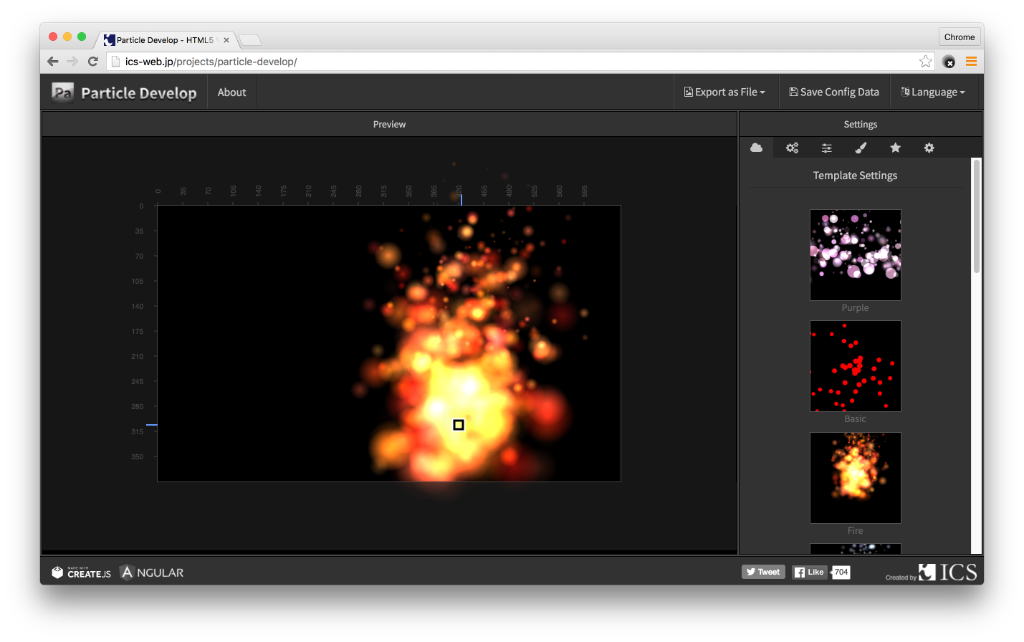The height and width of the screenshot is (642, 1024).
Task: Click the emitter position square handle
Action: [458, 425]
